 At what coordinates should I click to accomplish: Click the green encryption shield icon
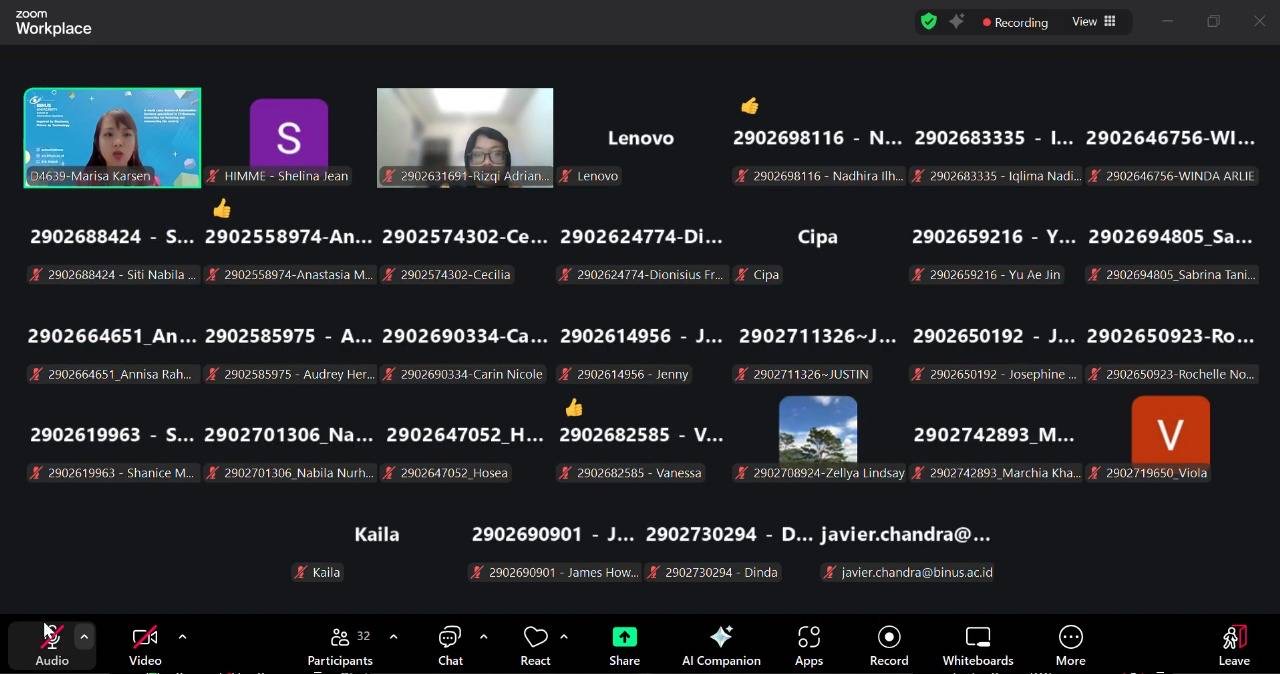point(929,21)
